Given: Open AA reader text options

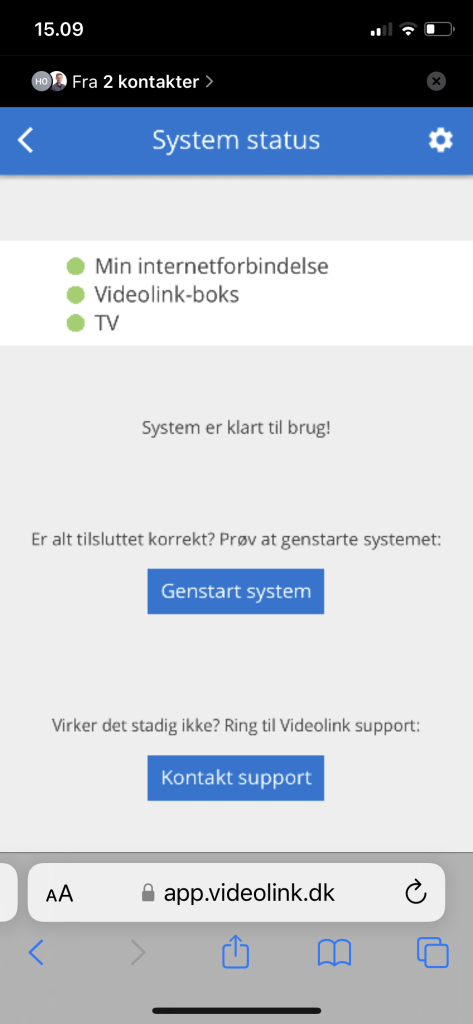Looking at the screenshot, I should point(59,893).
